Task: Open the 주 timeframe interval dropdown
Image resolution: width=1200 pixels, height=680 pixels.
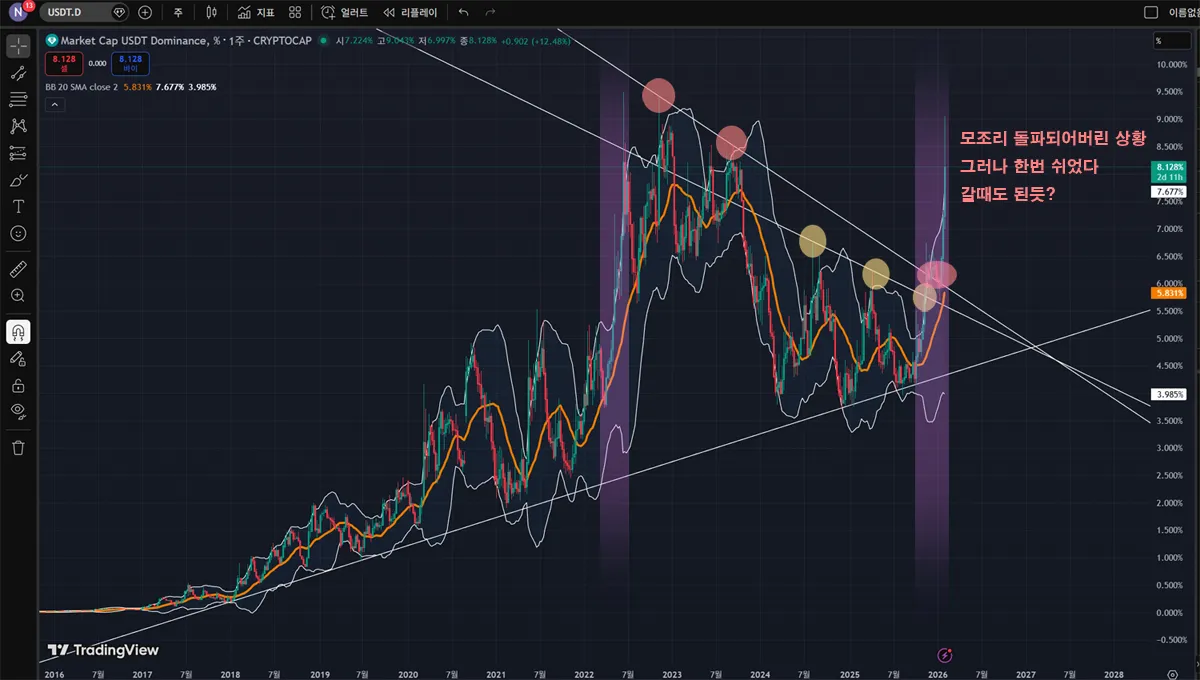Action: click(178, 13)
